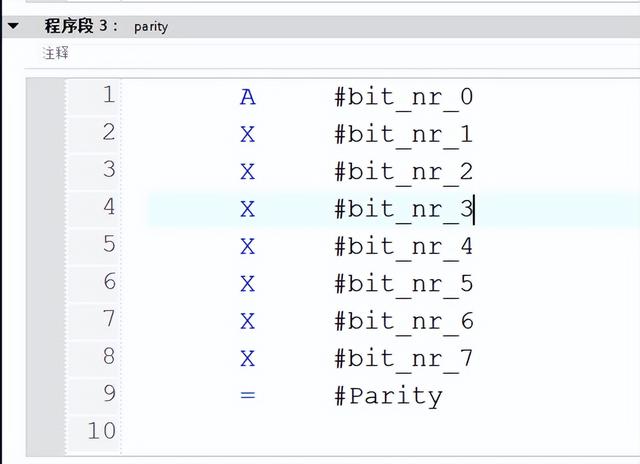This screenshot has height=464, width=640.
Task: Select the network title 'parity'
Action: click(x=151, y=27)
